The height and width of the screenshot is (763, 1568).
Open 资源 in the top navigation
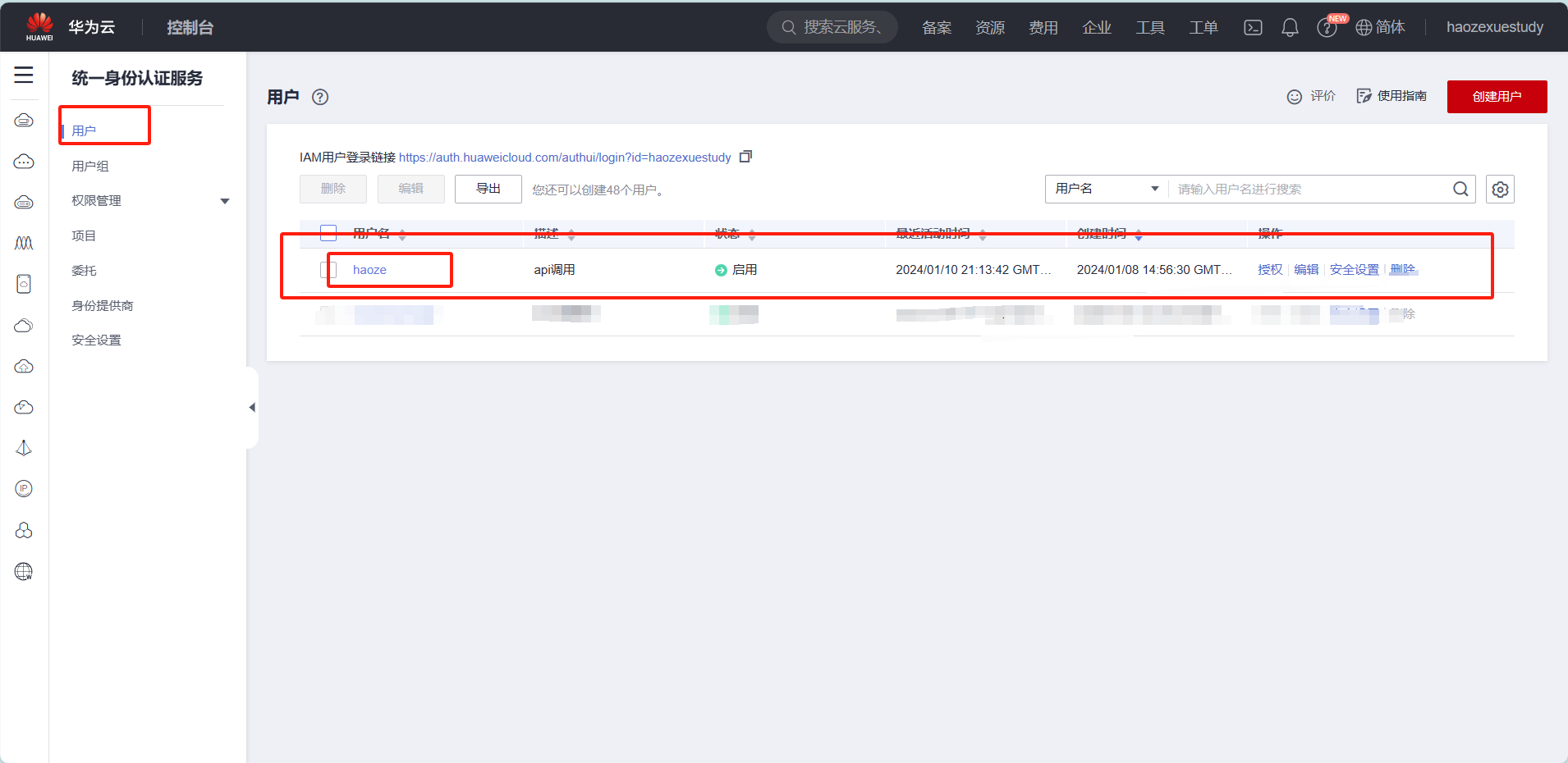pyautogui.click(x=990, y=28)
